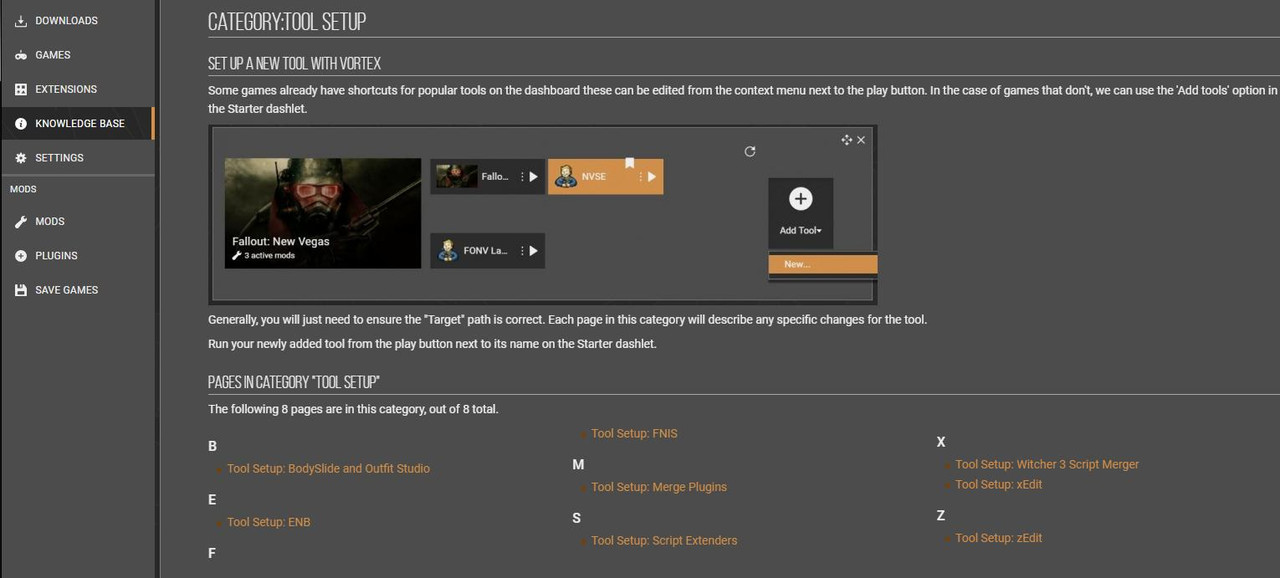Click the Games controller icon
Image resolution: width=1280 pixels, height=578 pixels.
(x=21, y=55)
